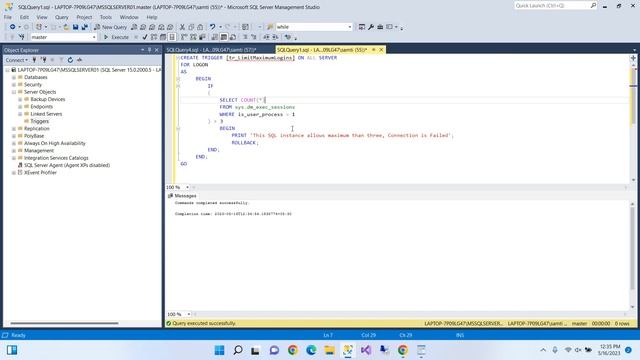Image resolution: width=640 pixels, height=360 pixels.
Task: Open the Query menu
Action: pos(62,17)
